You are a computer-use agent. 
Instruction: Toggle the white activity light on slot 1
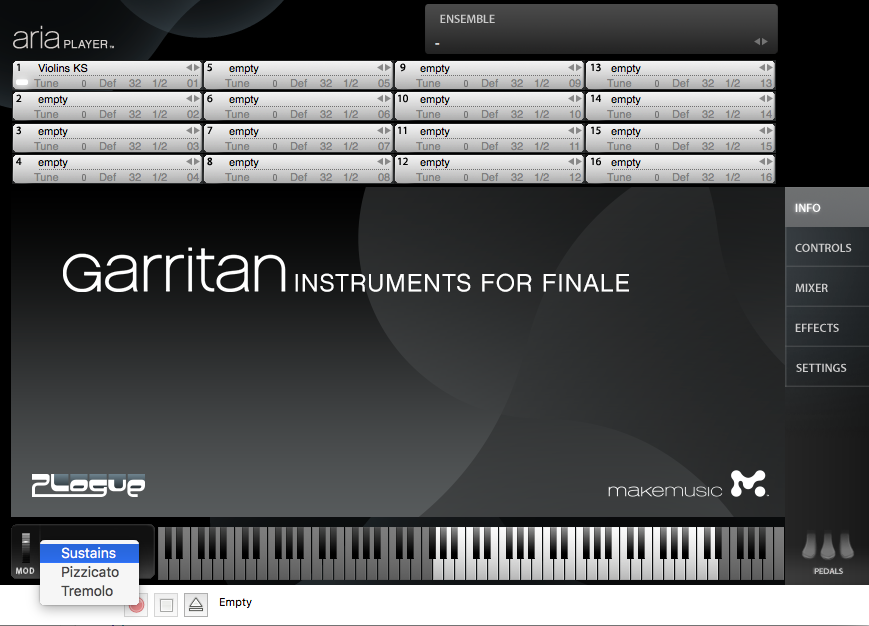[22, 83]
